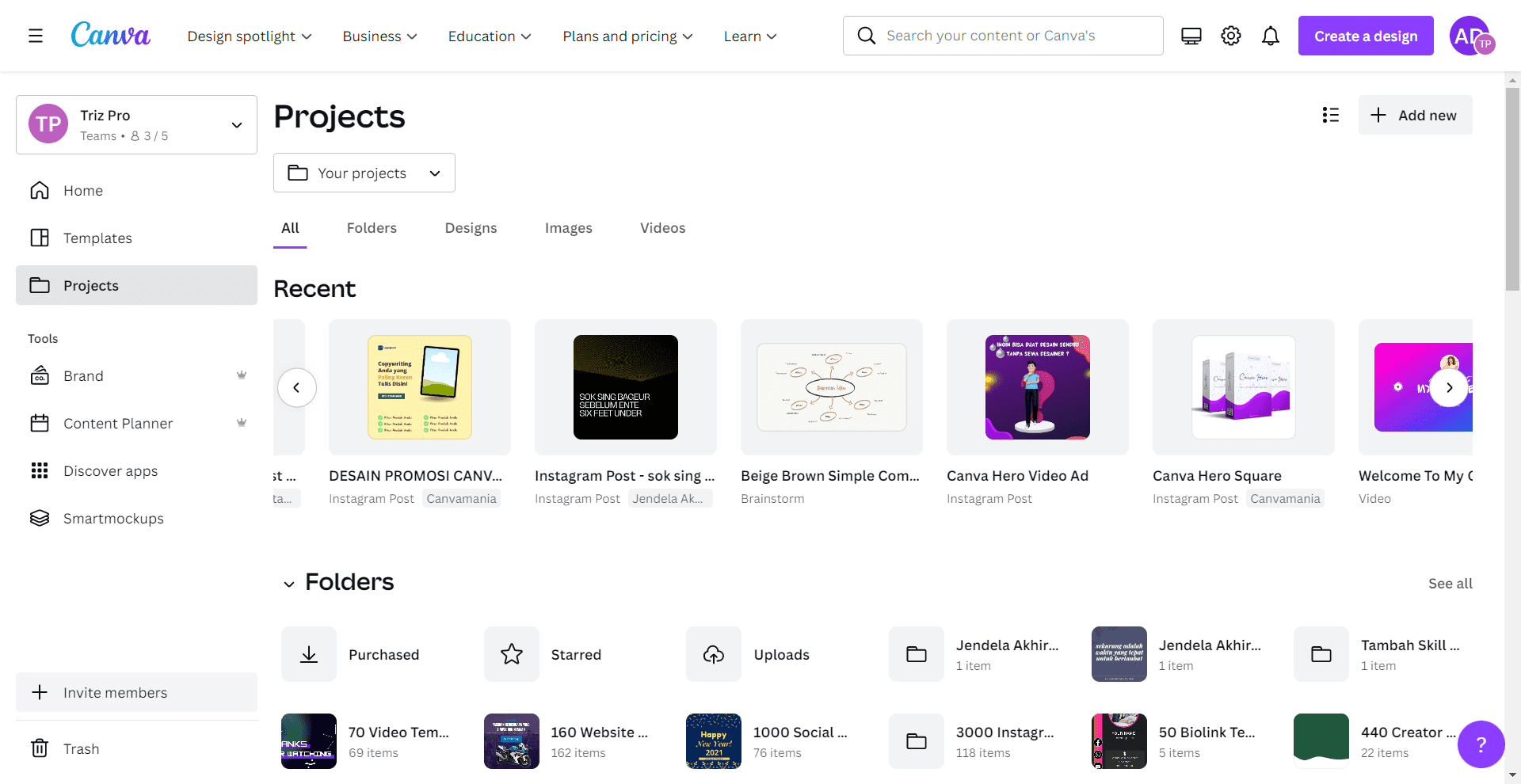The width and height of the screenshot is (1521, 784).
Task: Switch to the Designs tab
Action: tap(471, 228)
